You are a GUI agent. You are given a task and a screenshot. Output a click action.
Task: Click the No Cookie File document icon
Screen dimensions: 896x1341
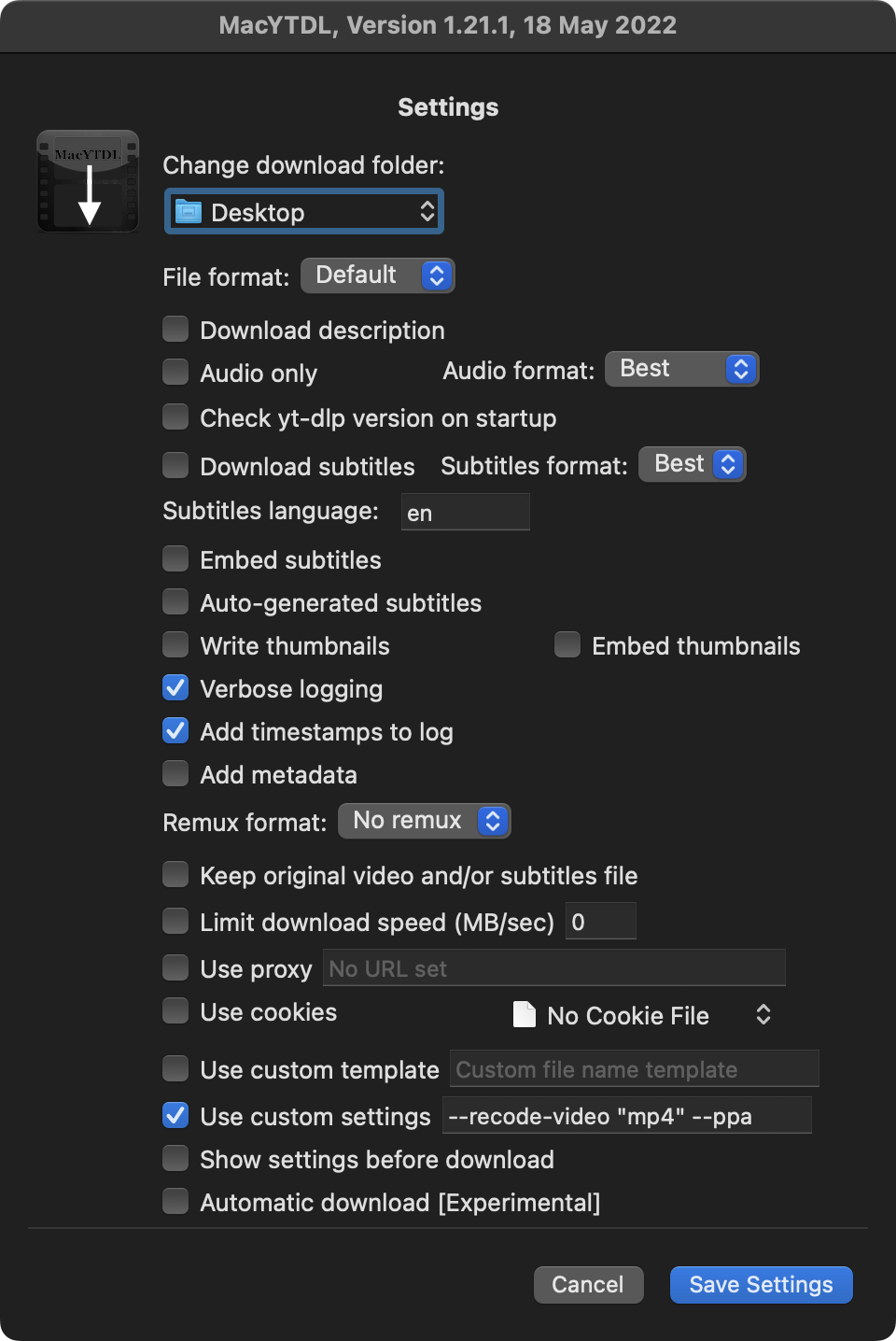pos(525,1014)
